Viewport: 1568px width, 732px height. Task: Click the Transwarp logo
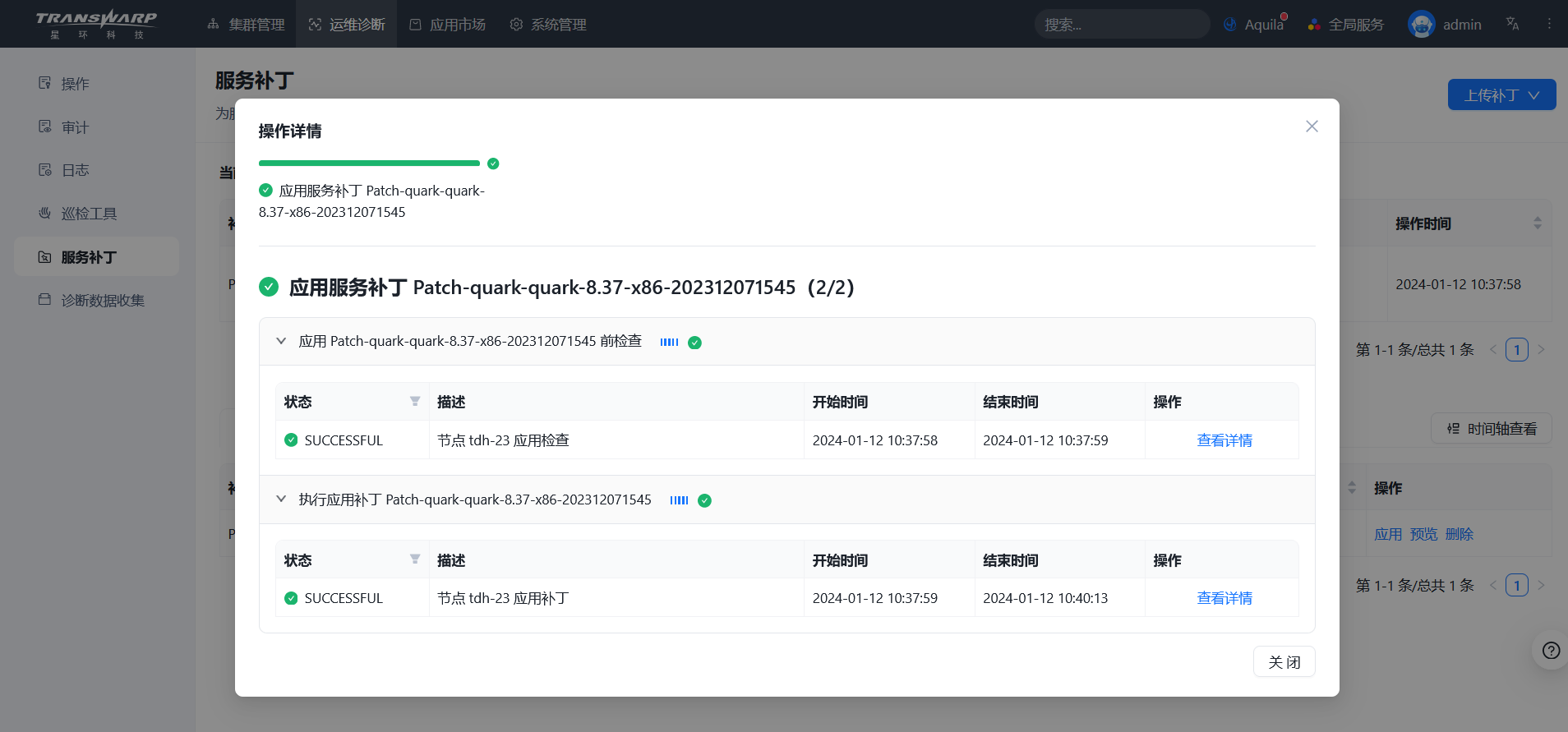click(96, 24)
